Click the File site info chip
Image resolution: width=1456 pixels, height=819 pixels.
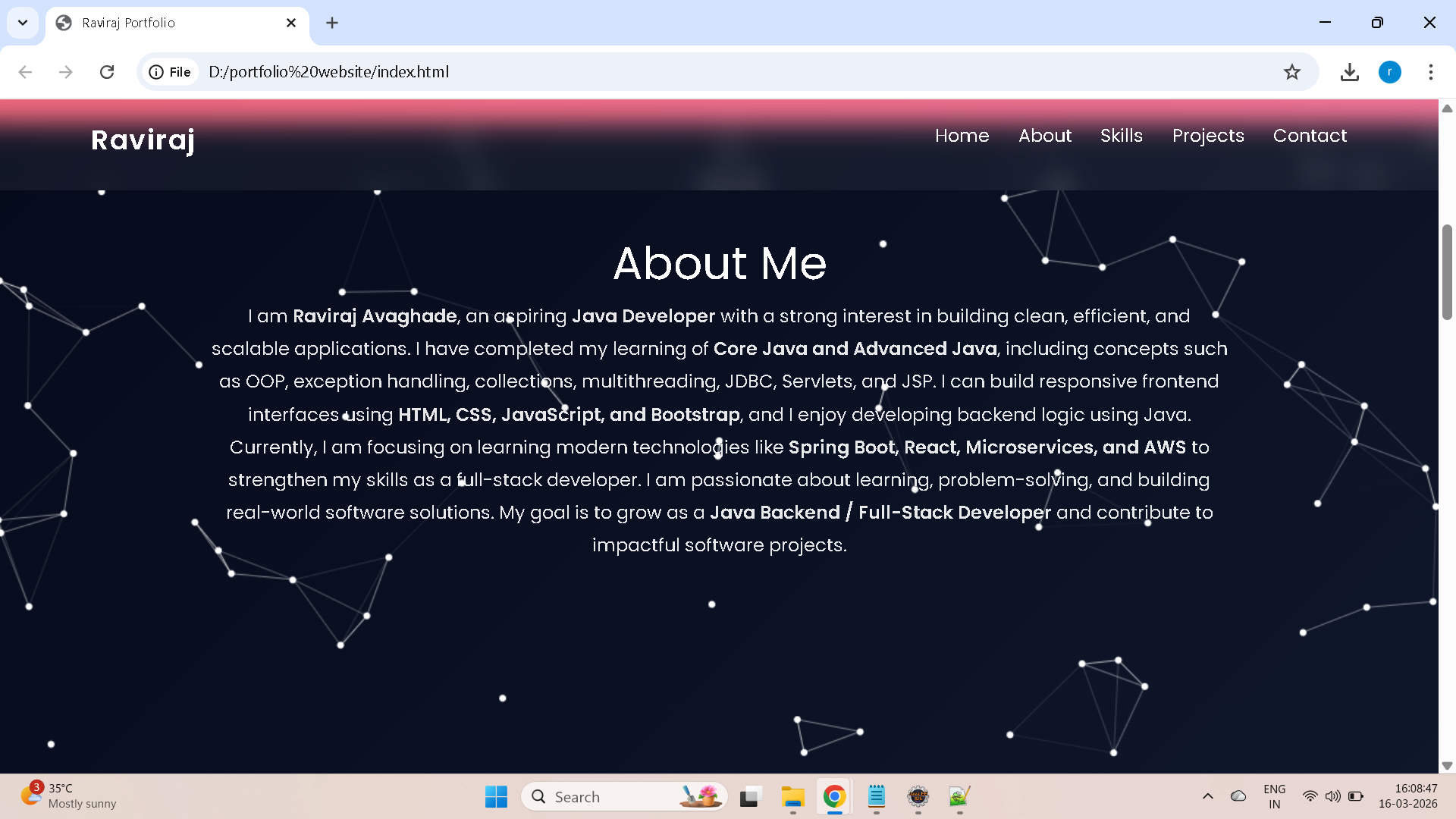[x=171, y=72]
